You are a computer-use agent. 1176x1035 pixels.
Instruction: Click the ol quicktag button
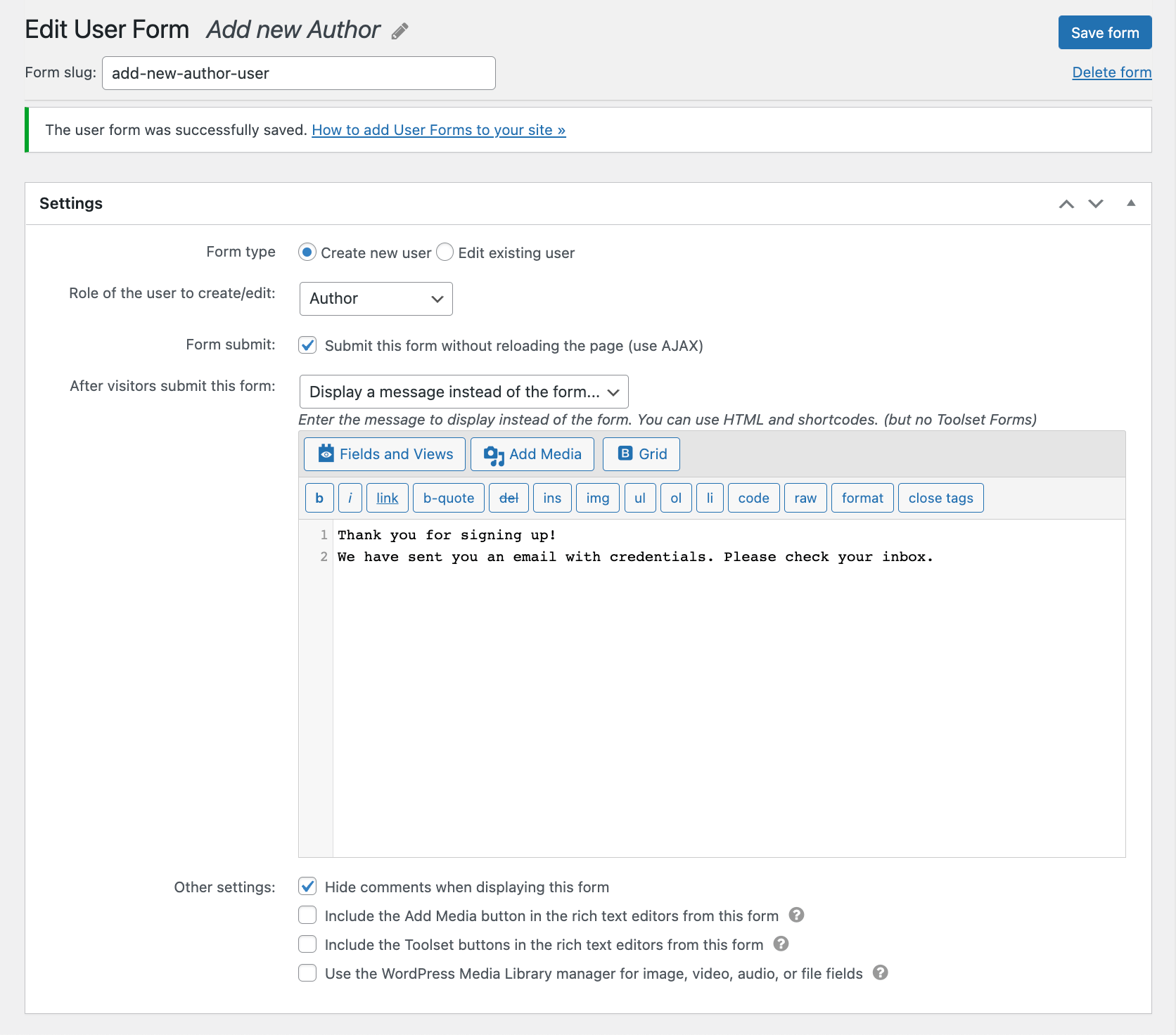click(676, 498)
